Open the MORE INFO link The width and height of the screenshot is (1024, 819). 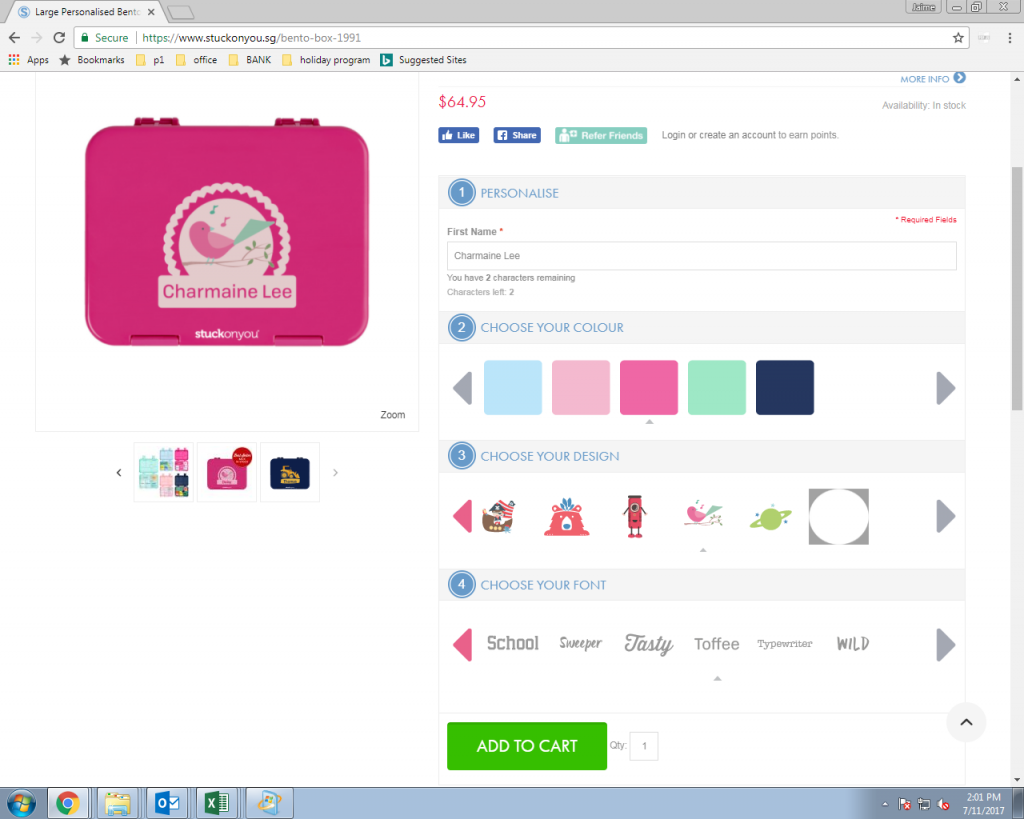(x=925, y=79)
